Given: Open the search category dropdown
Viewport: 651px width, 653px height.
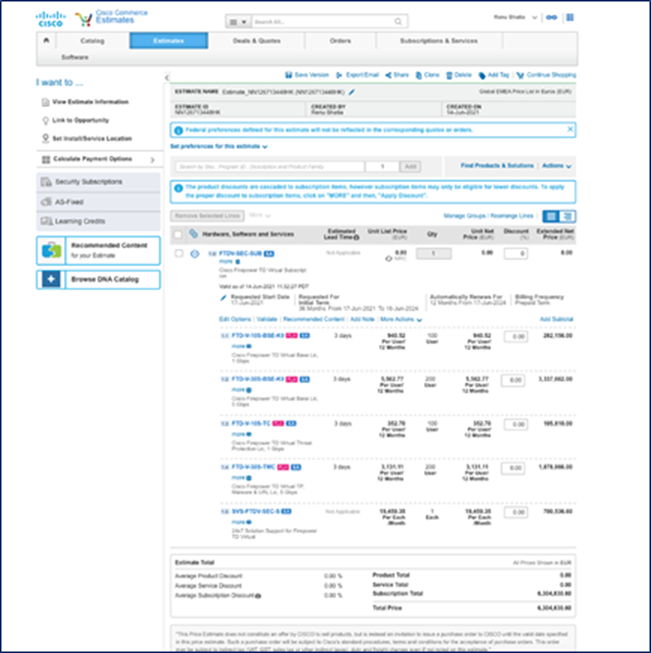Looking at the screenshot, I should tap(238, 22).
